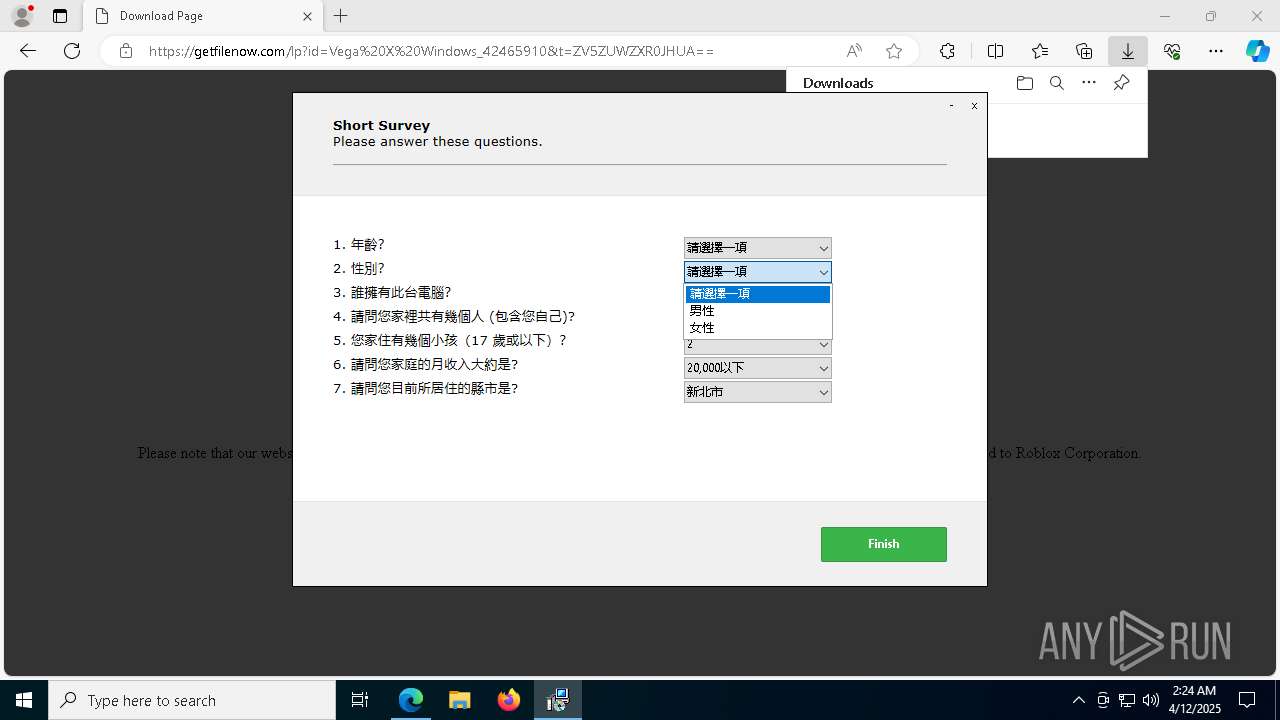Open the children count dropdown showing 2
1280x720 pixels.
pyautogui.click(x=757, y=345)
